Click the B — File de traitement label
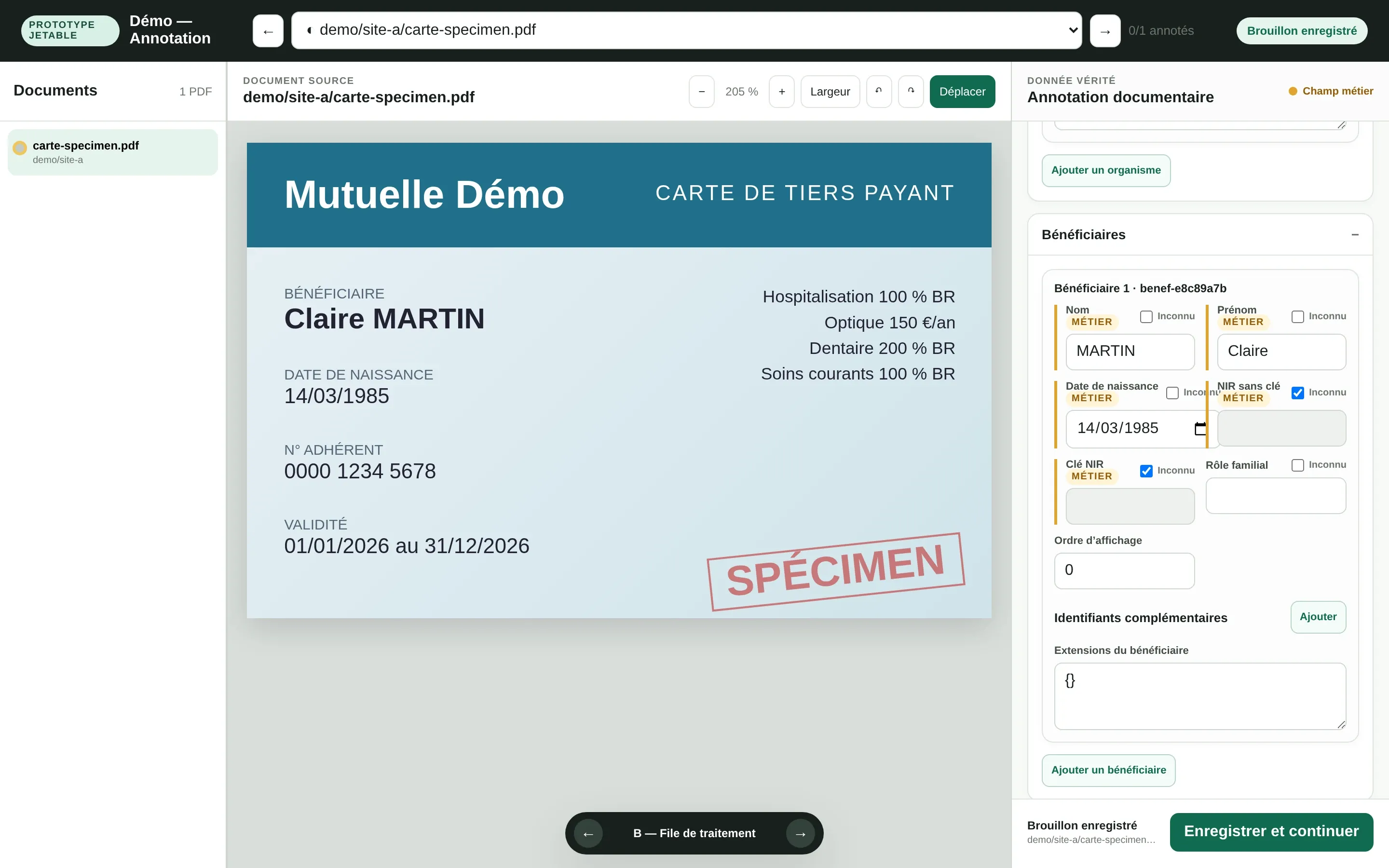Screen dimensions: 1389x868 (x=694, y=834)
